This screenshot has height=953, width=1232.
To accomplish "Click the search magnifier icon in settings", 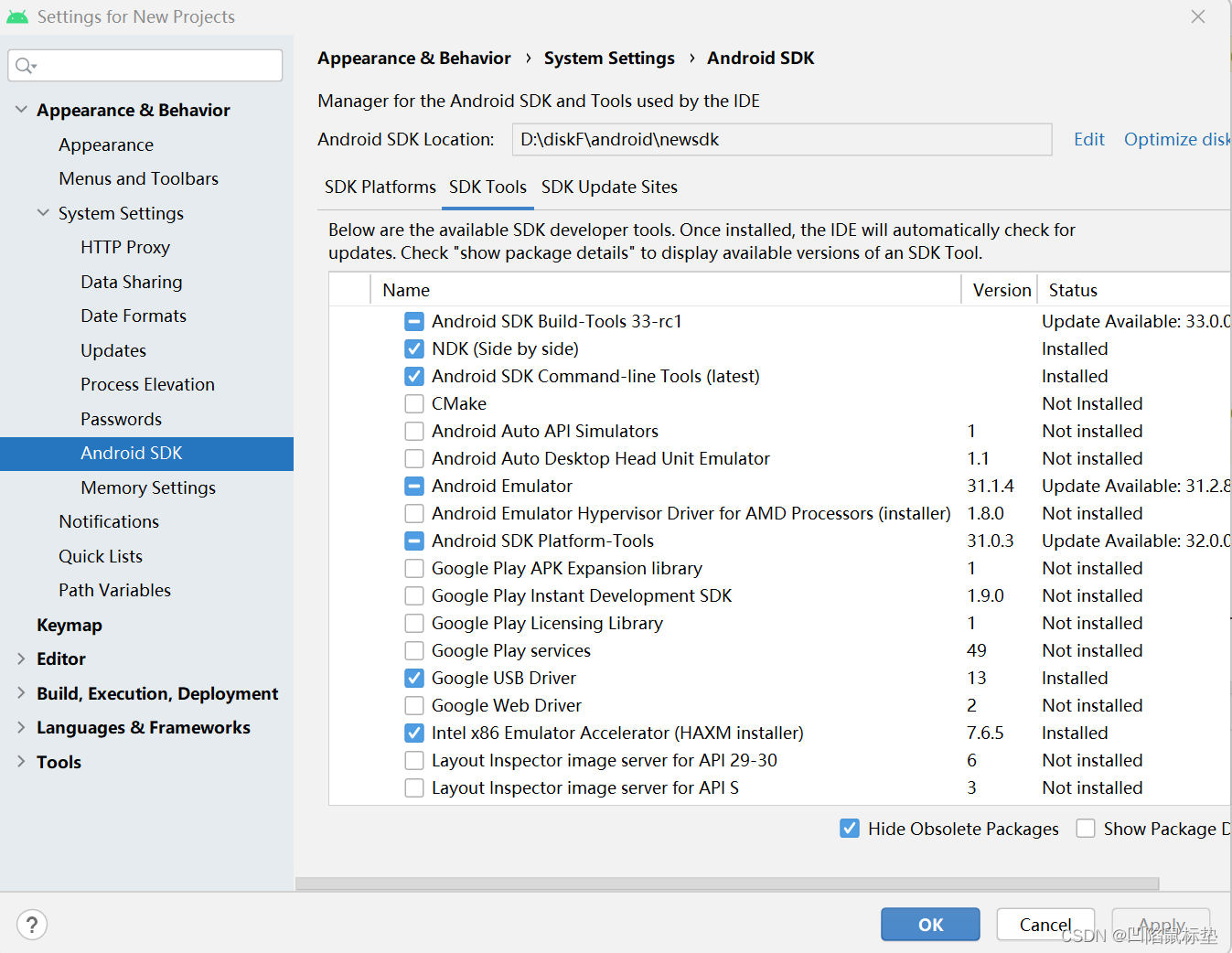I will [26, 65].
